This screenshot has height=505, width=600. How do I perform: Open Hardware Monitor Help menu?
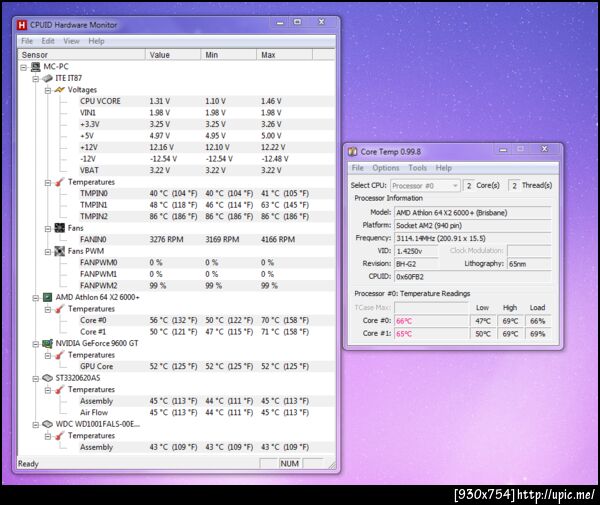96,41
